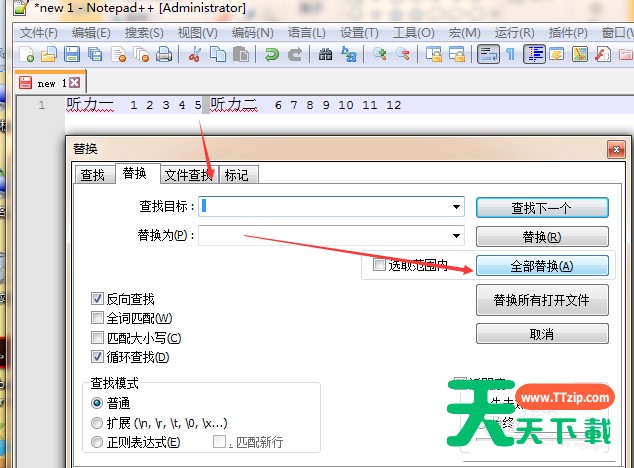Click the 替换(R) button
Viewport: 634px width, 468px height.
[542, 237]
